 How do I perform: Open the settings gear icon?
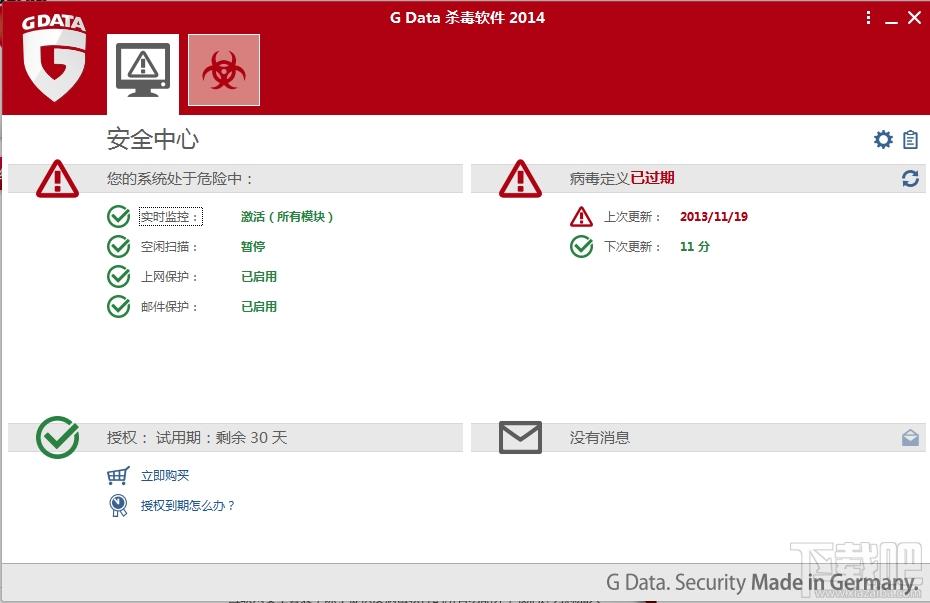point(883,139)
